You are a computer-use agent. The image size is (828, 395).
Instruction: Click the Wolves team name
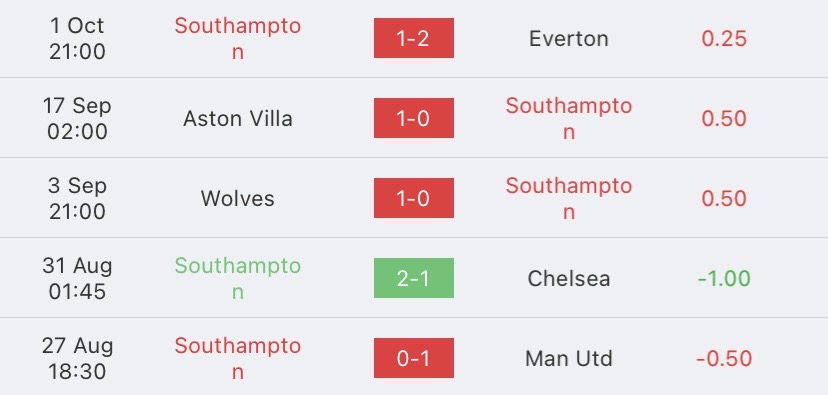(238, 199)
